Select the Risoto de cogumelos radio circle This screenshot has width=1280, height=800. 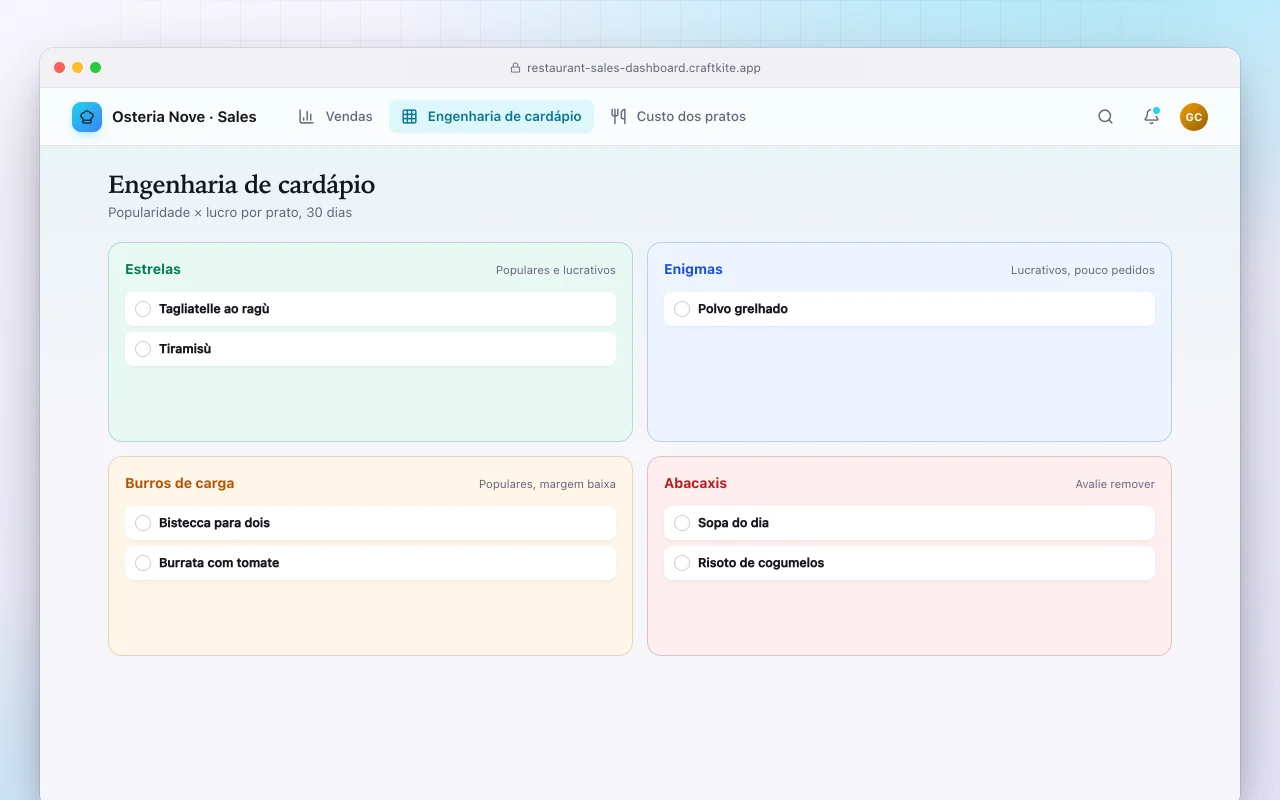(x=682, y=563)
